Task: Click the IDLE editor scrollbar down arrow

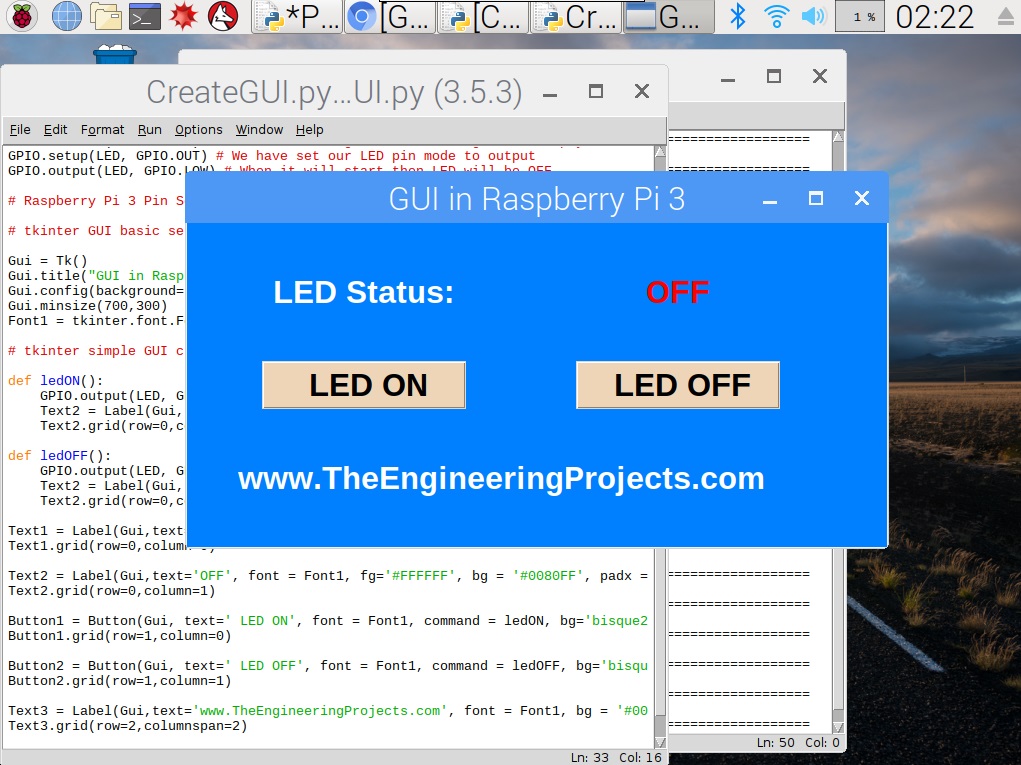Action: pos(660,742)
